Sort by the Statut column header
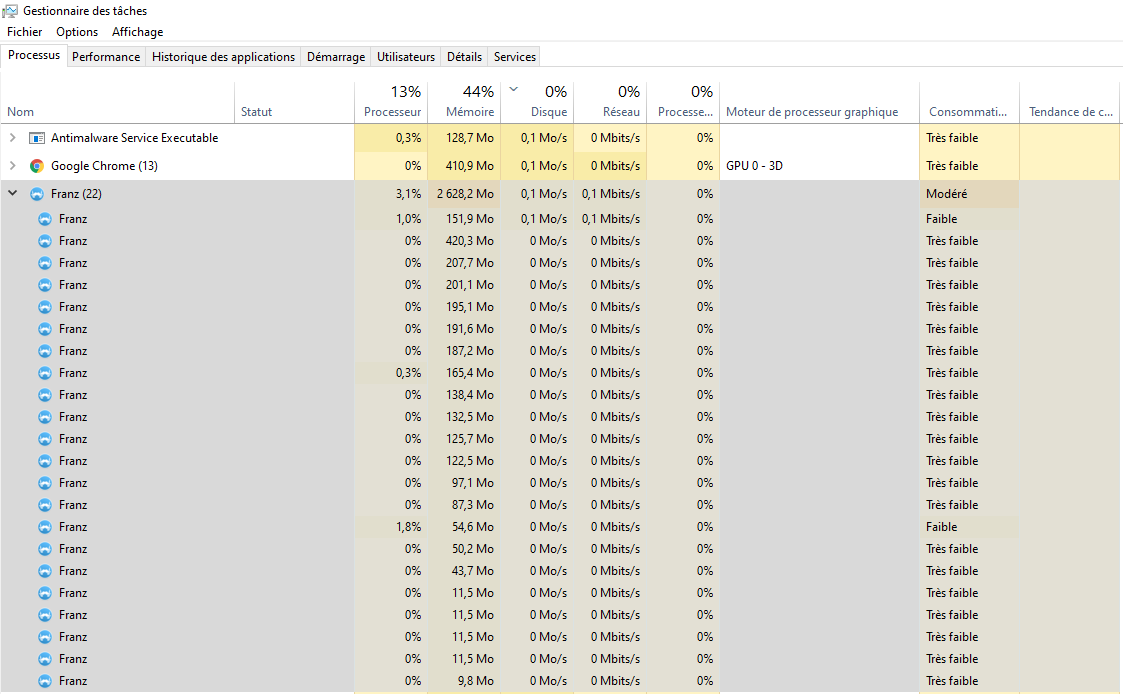This screenshot has height=694, width=1123. tap(294, 102)
